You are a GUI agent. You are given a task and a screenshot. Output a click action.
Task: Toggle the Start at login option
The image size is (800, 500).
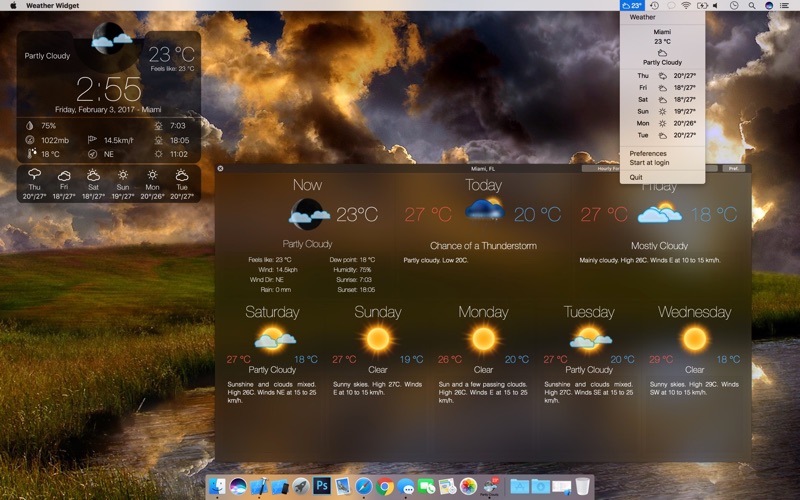[649, 162]
